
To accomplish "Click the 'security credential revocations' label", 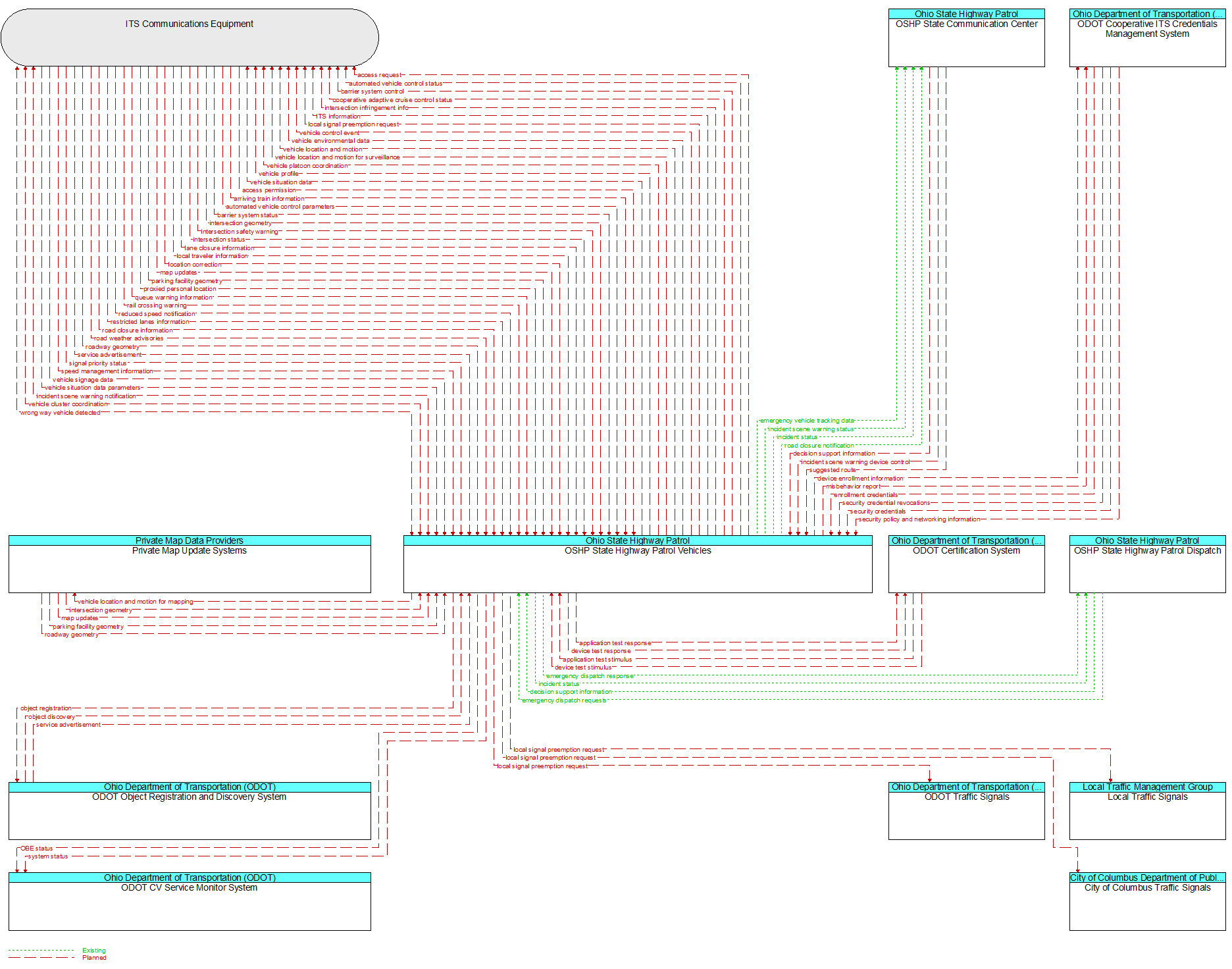I will click(886, 503).
